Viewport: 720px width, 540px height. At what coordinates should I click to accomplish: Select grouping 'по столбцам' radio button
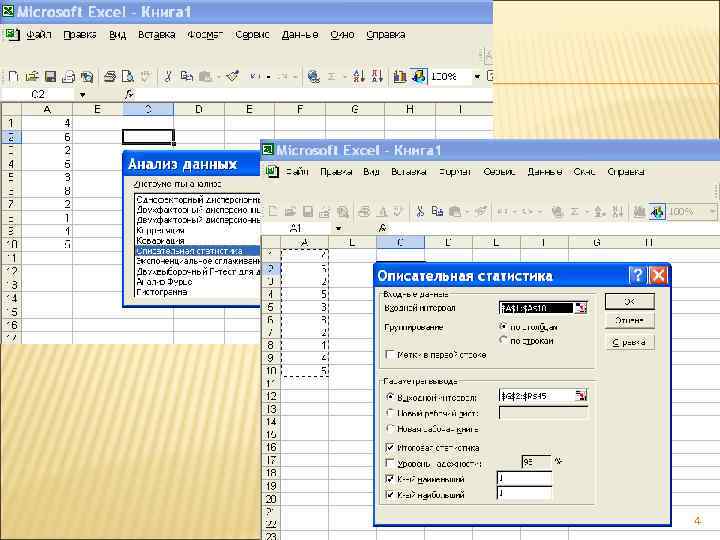tap(503, 326)
